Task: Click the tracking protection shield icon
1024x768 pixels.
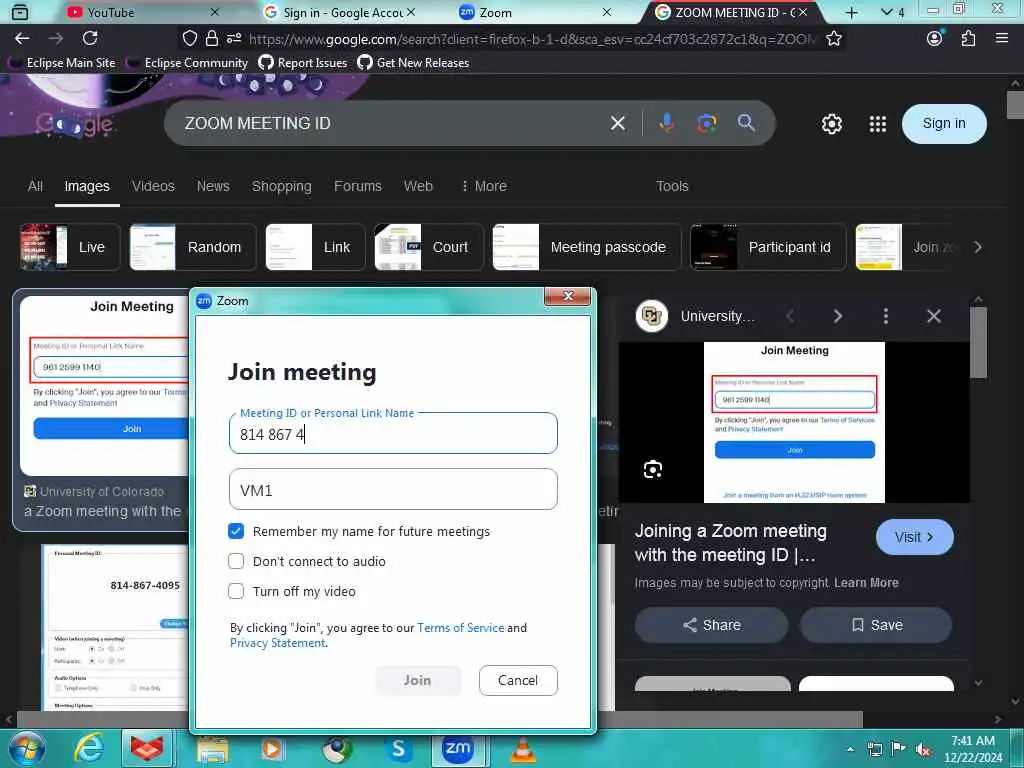Action: pos(189,39)
